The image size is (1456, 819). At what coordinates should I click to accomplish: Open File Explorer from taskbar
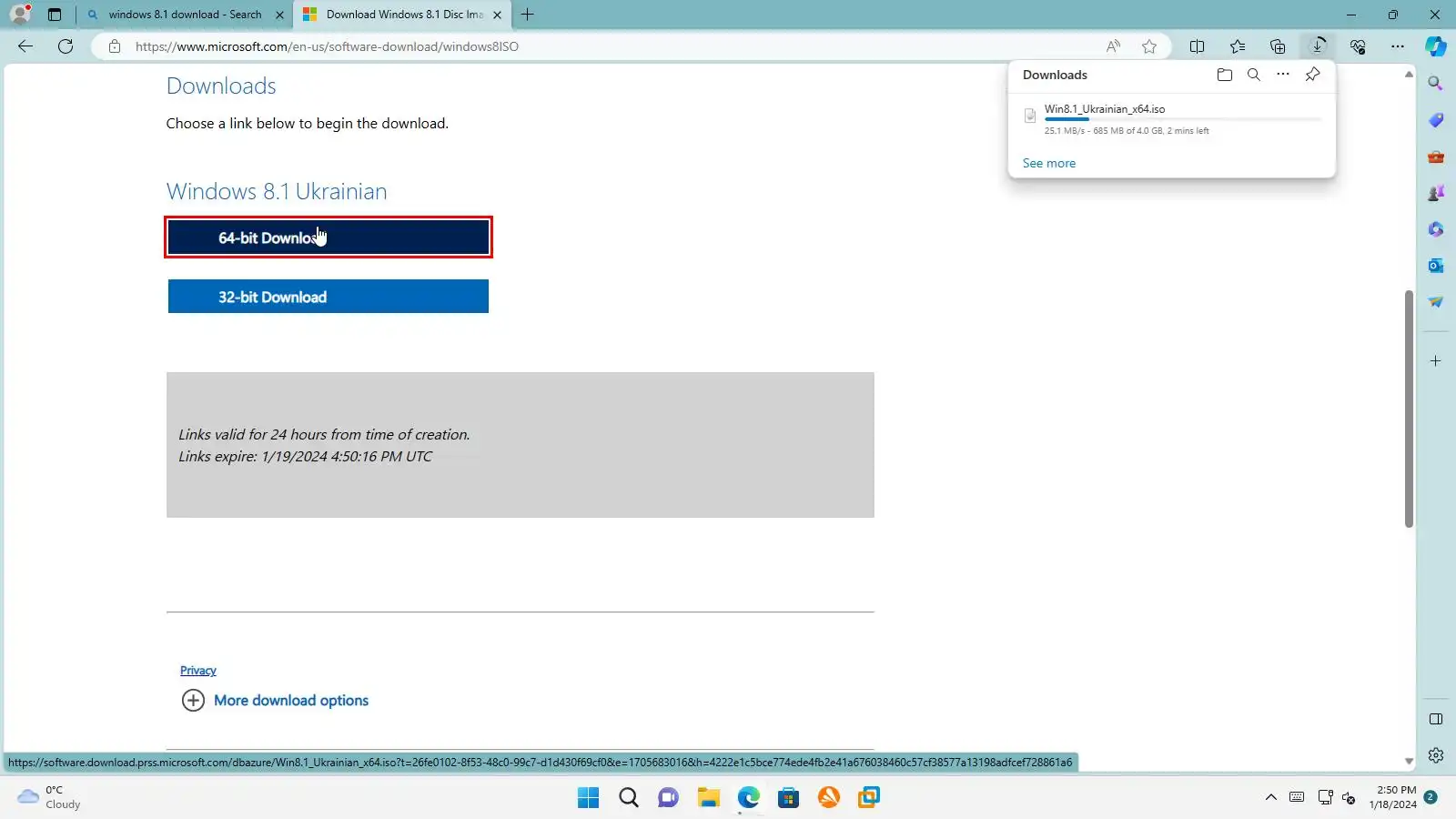pos(709,798)
